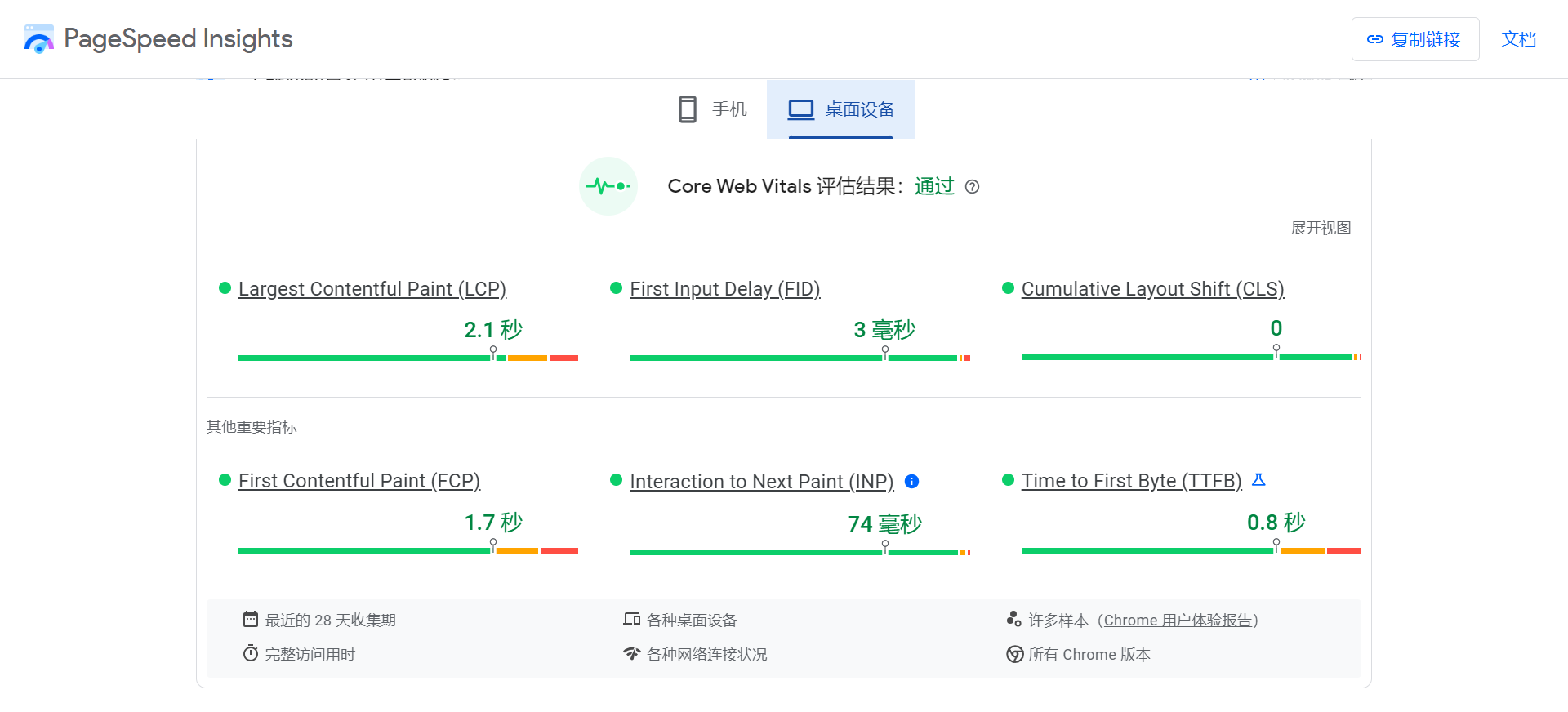Click the link icon on 复制链接 button

[x=1375, y=39]
